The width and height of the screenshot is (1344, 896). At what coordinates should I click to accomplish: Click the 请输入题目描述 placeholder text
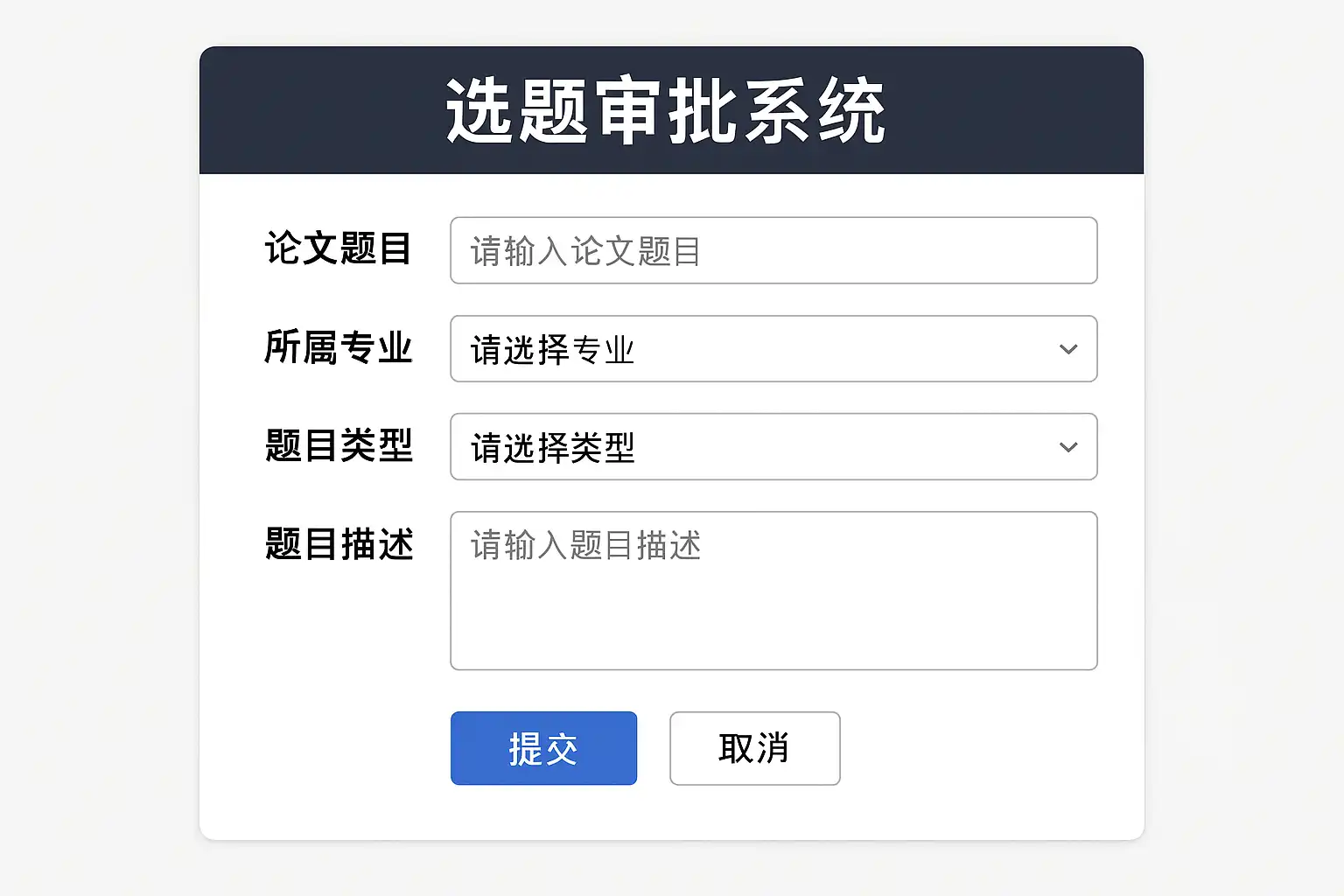(x=585, y=546)
